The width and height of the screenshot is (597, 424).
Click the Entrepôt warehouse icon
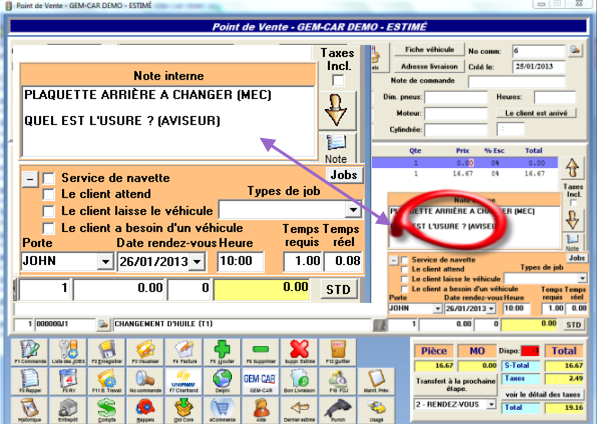[x=68, y=410]
